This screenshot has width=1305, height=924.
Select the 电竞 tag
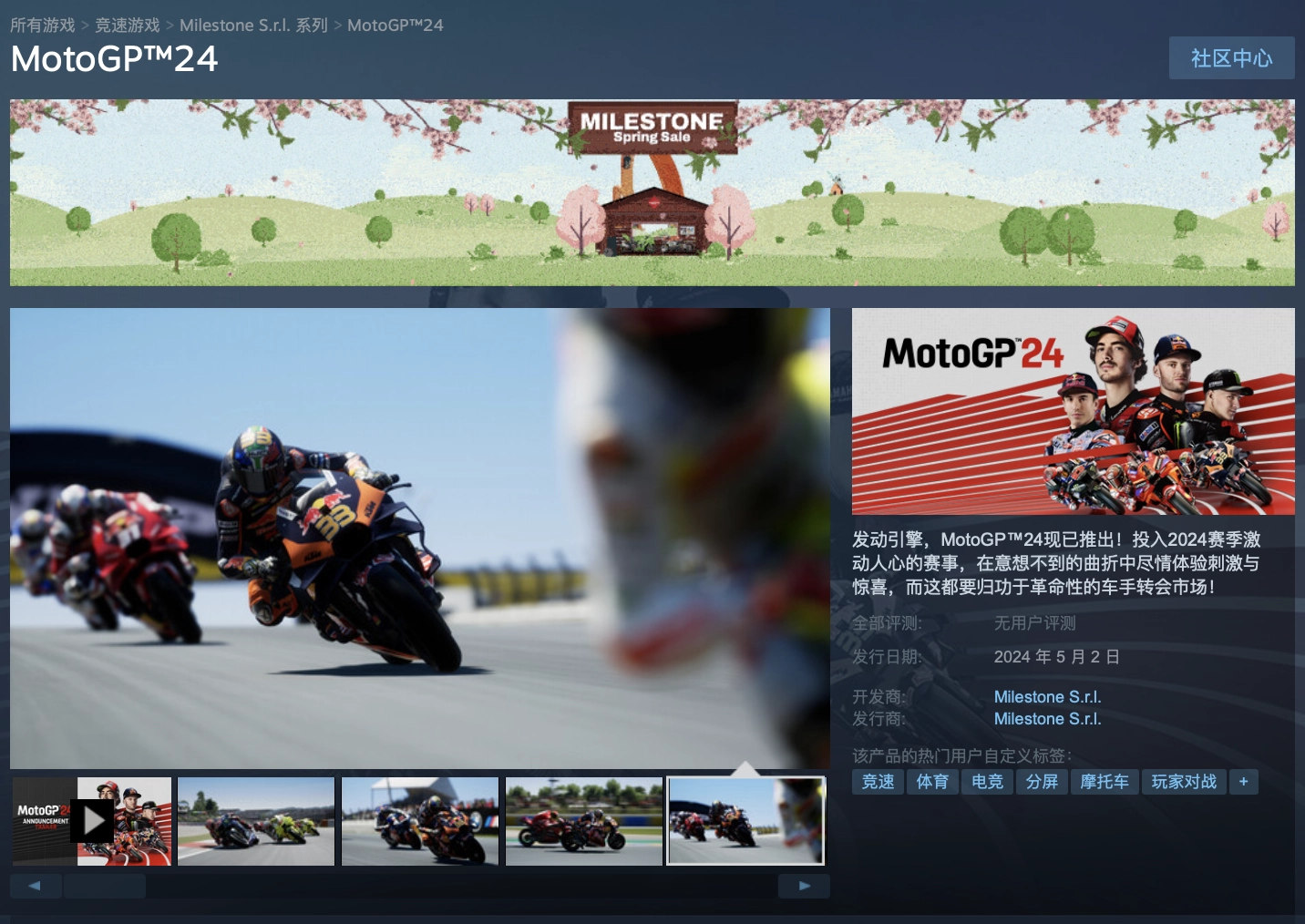pos(987,782)
